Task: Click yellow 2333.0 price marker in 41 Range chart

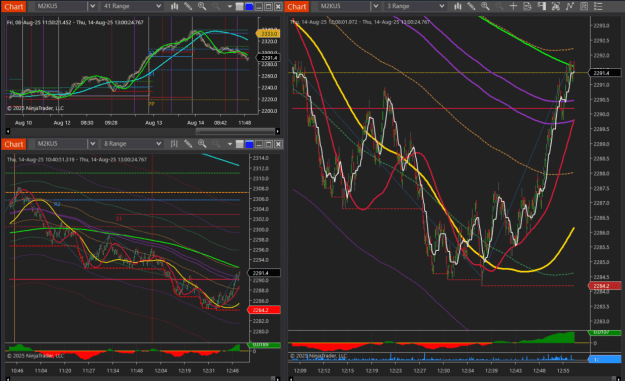Action: (268, 34)
